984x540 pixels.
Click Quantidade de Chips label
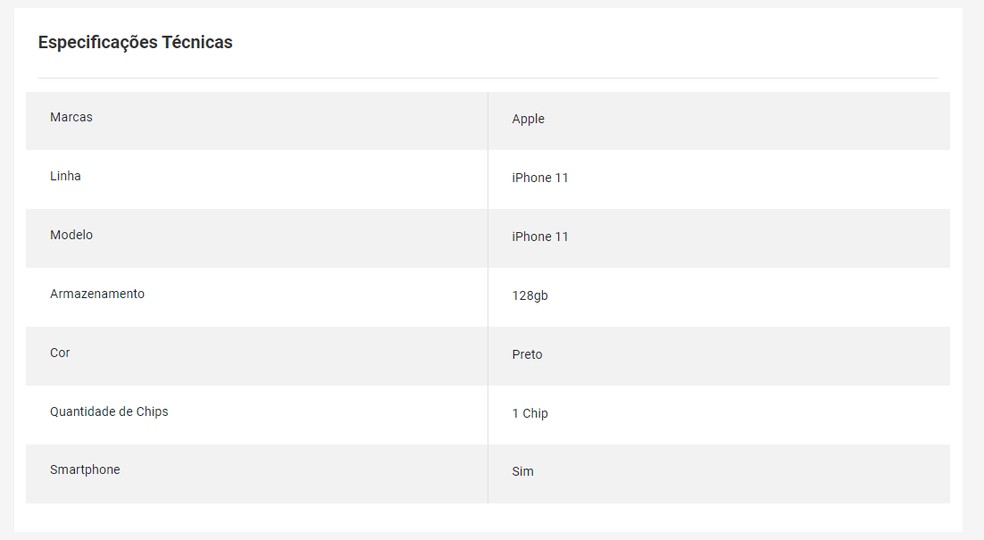(109, 412)
